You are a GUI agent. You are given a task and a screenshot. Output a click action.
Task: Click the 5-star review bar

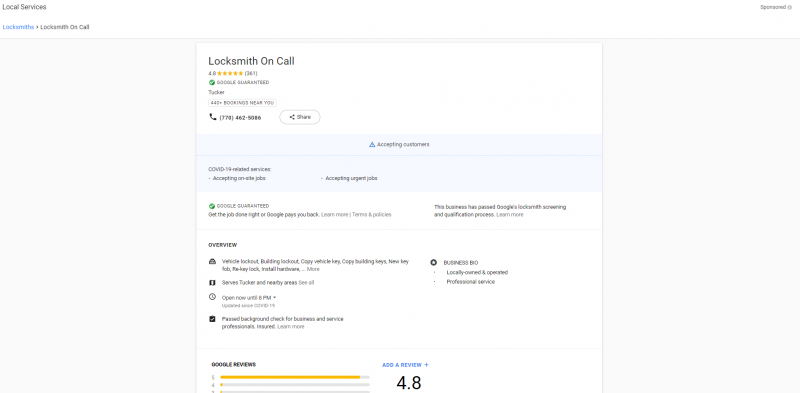[295, 377]
